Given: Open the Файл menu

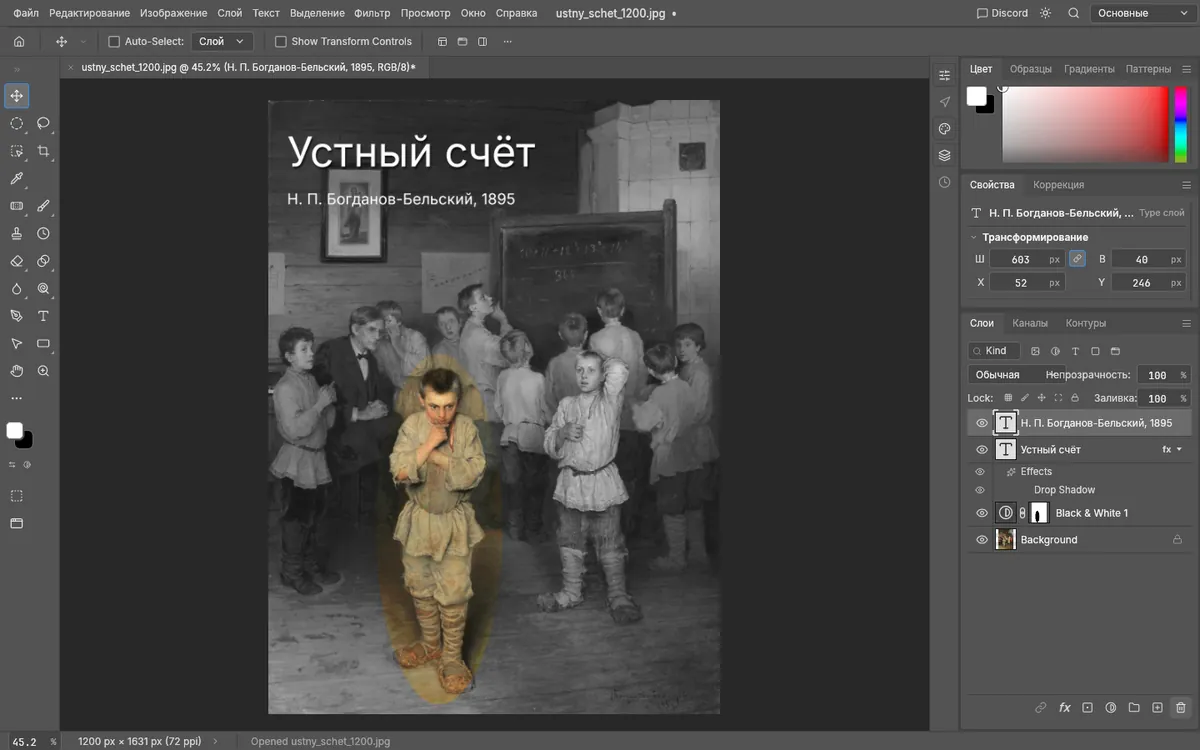Looking at the screenshot, I should (x=26, y=13).
